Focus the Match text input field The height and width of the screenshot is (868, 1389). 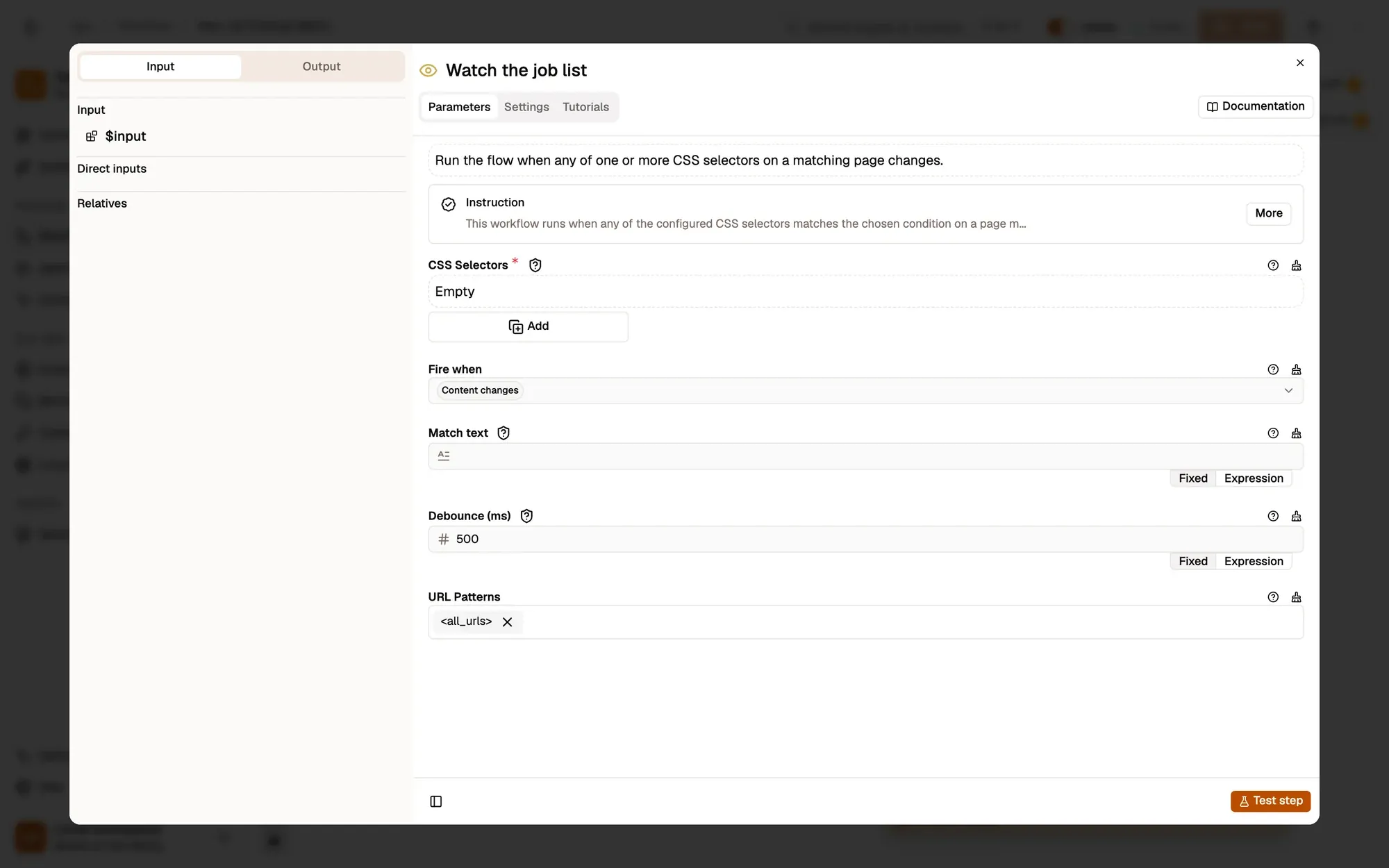tap(865, 456)
